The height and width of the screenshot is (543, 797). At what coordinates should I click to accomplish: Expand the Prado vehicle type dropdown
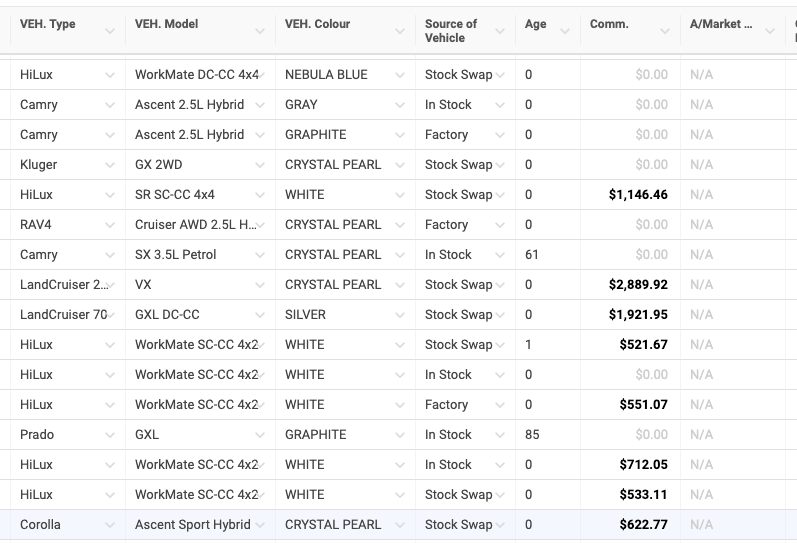click(x=110, y=435)
